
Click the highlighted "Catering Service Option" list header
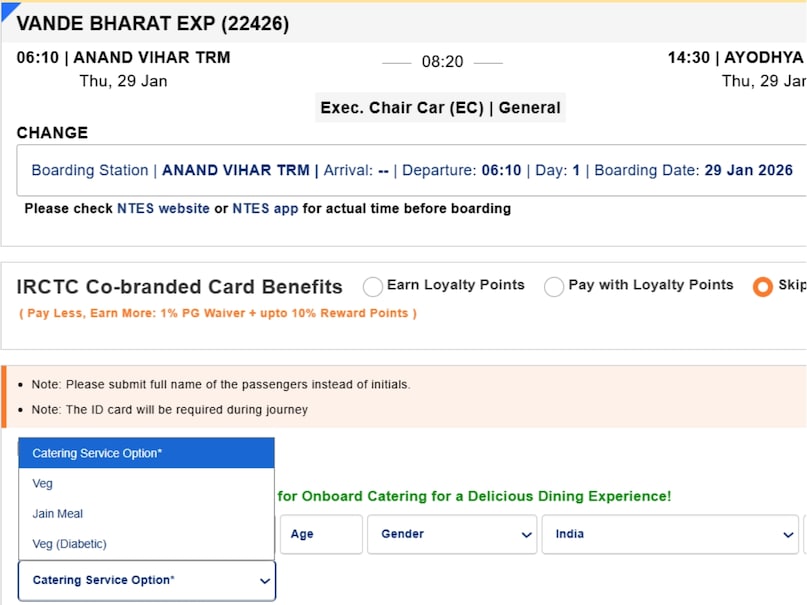[146, 453]
